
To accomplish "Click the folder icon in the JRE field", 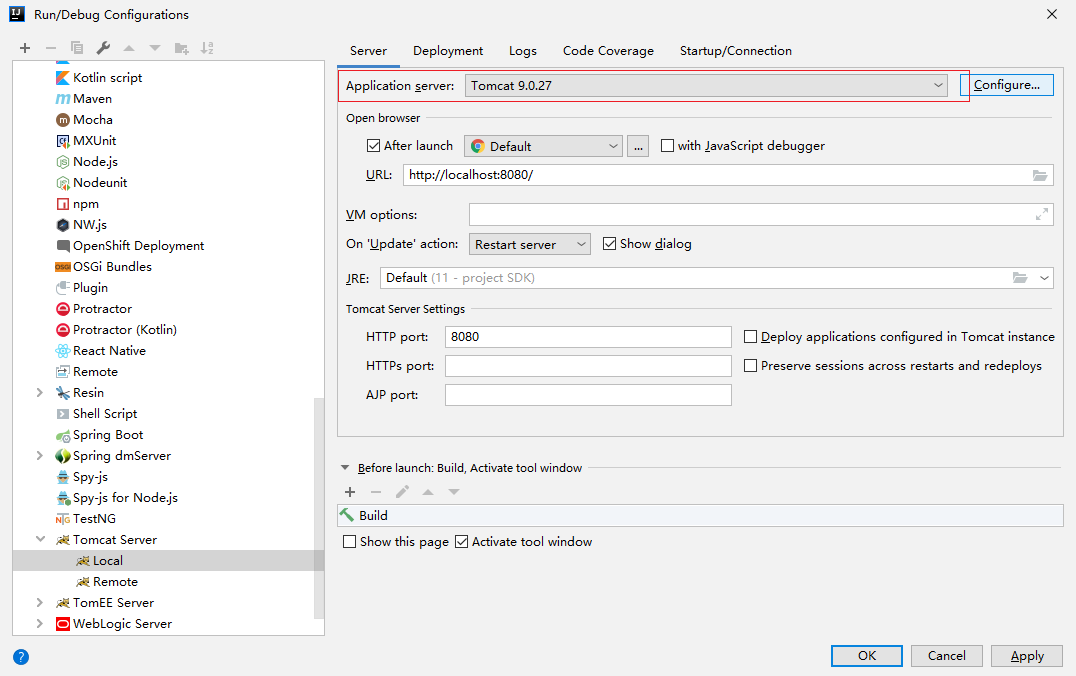I will pos(1020,278).
